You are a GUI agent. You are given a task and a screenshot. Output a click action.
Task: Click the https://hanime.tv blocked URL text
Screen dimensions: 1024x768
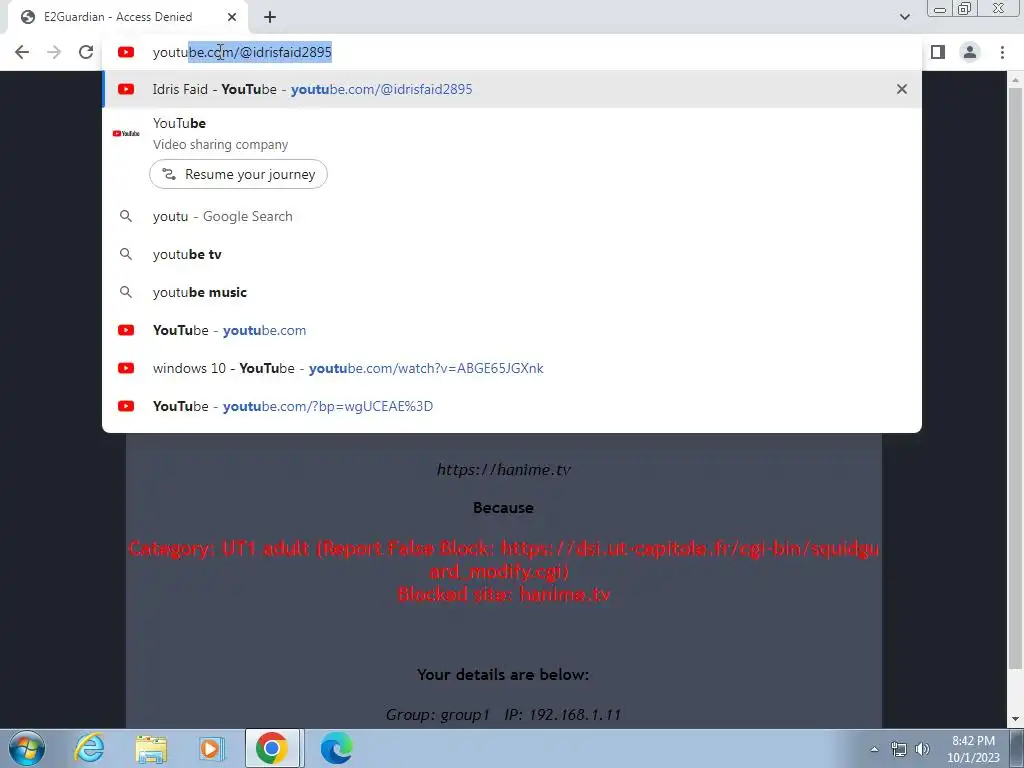coord(504,470)
